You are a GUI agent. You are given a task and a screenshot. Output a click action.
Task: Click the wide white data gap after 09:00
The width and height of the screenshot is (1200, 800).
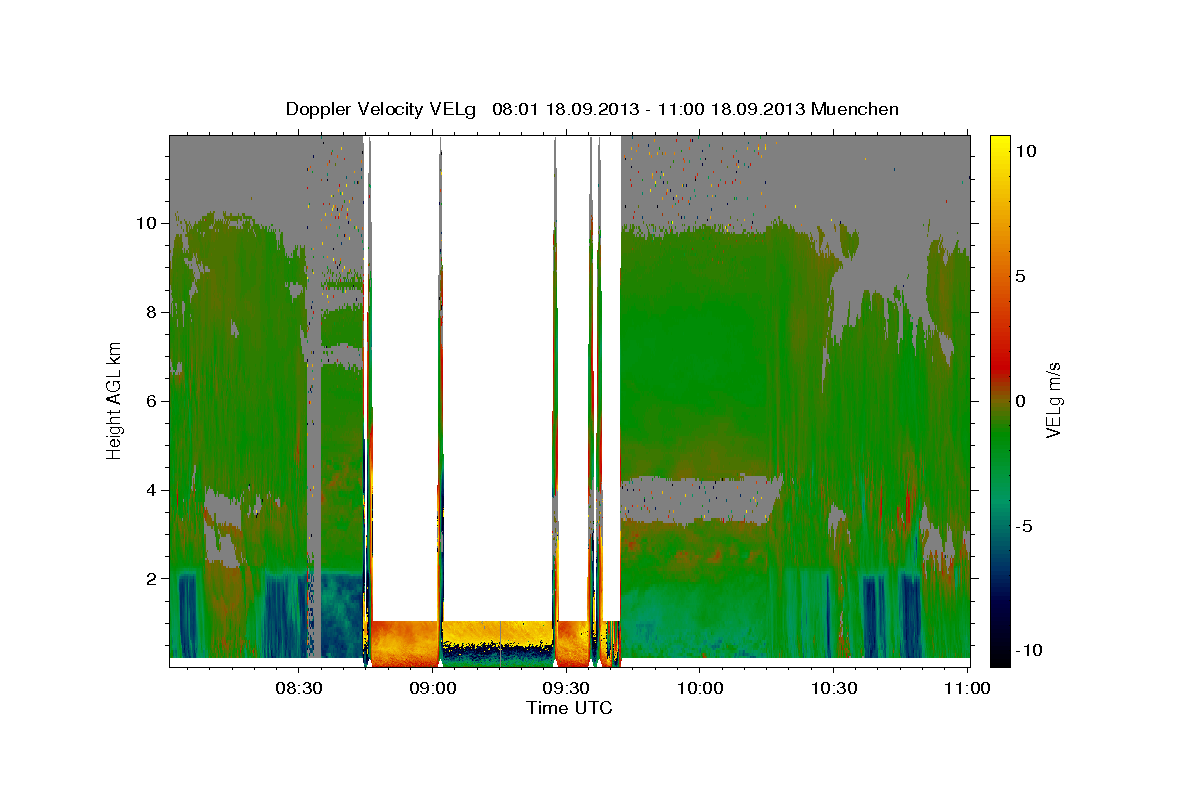(497, 380)
